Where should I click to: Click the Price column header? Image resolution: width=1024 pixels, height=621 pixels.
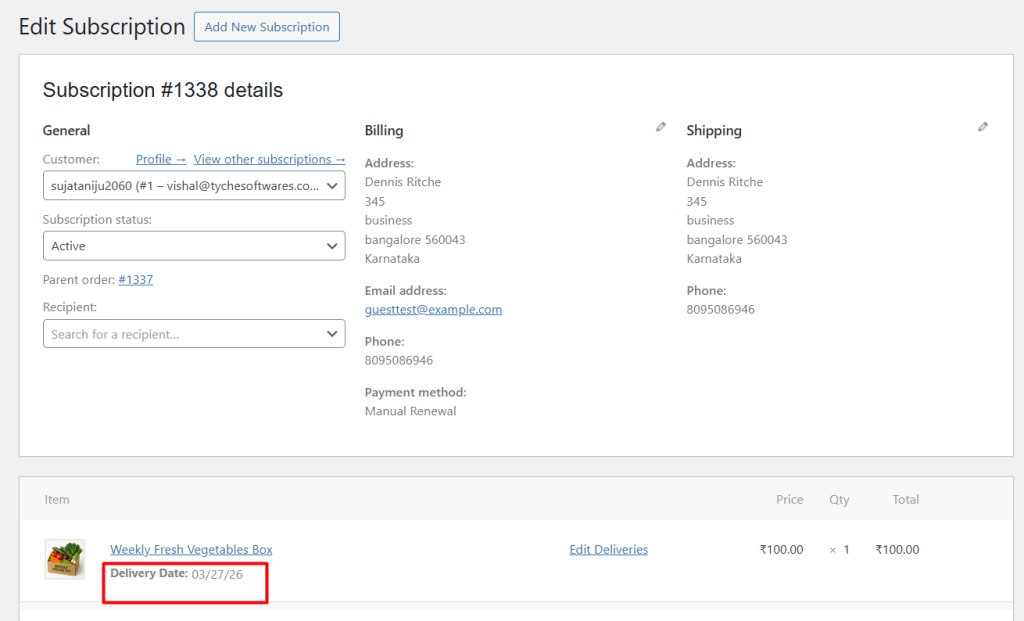(789, 499)
